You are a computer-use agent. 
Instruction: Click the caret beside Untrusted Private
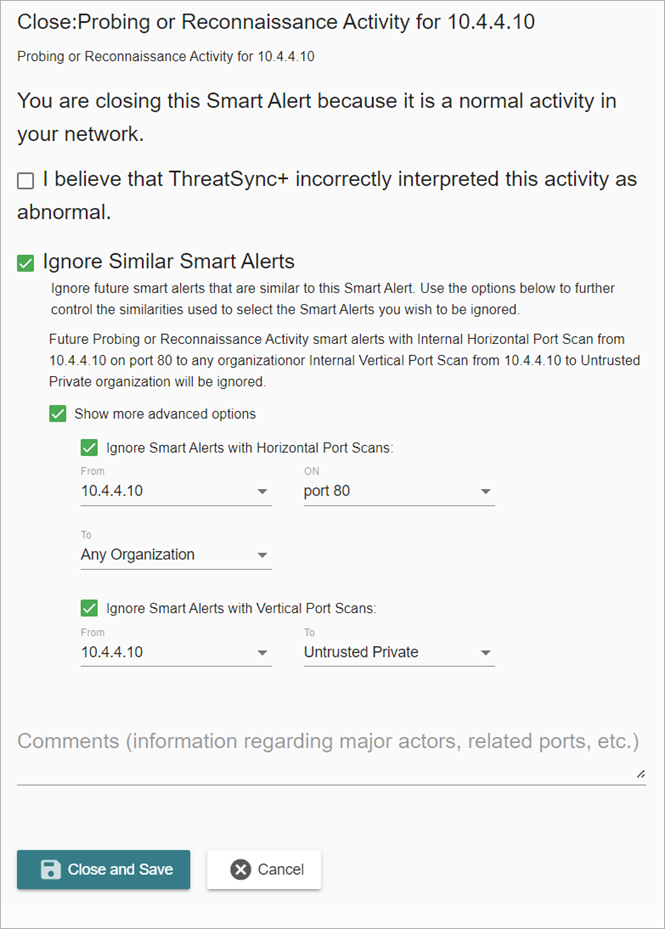486,653
